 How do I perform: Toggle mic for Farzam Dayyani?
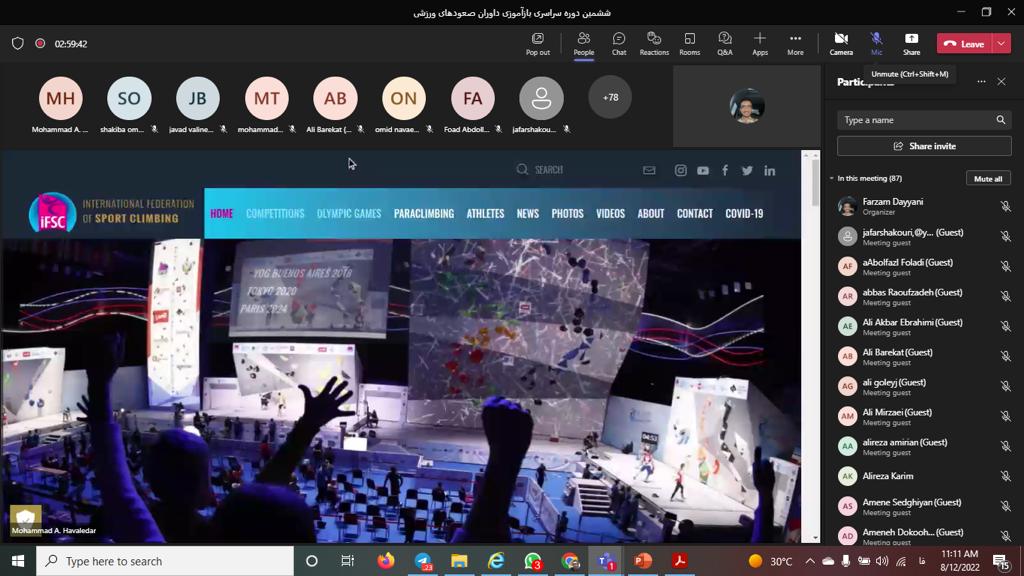point(1005,207)
